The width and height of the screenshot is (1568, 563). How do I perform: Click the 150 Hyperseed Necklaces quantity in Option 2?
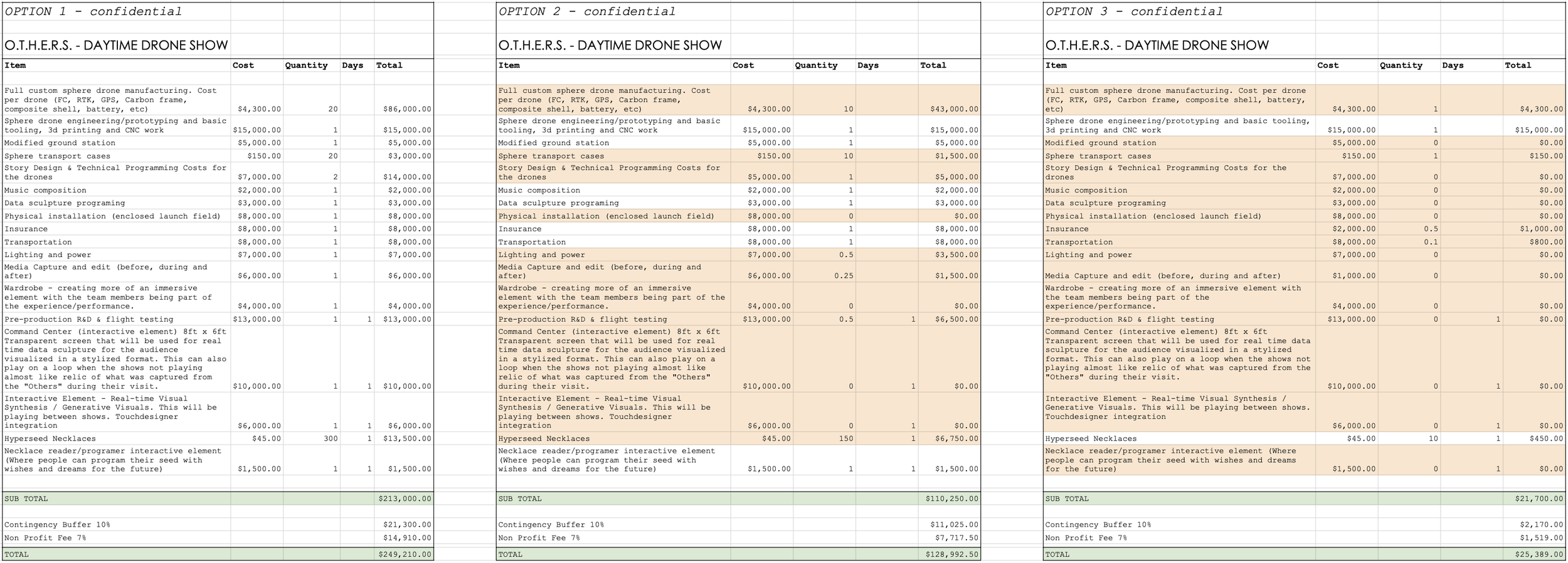[x=846, y=439]
